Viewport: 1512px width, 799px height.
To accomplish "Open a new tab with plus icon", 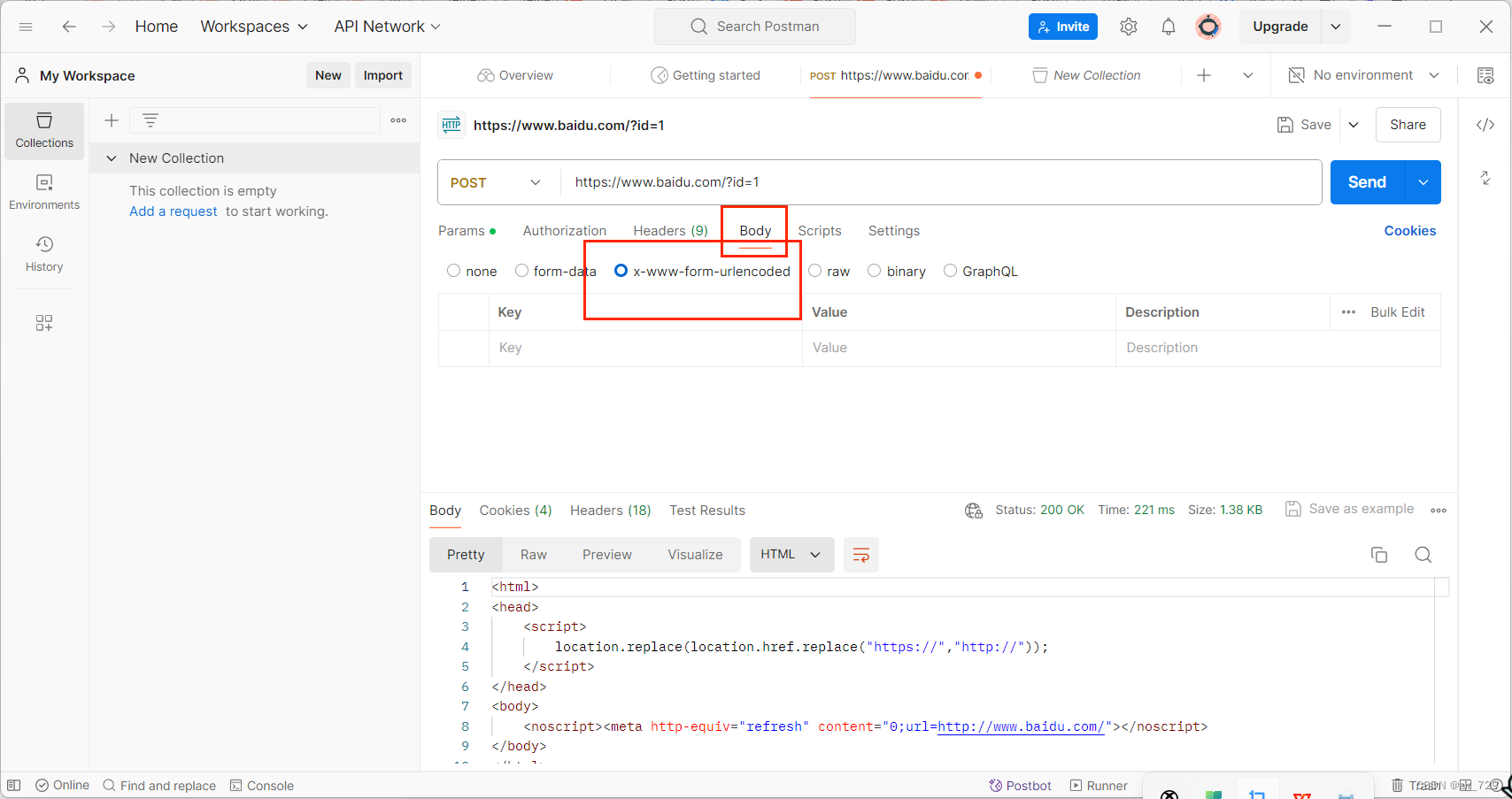I will point(1204,75).
